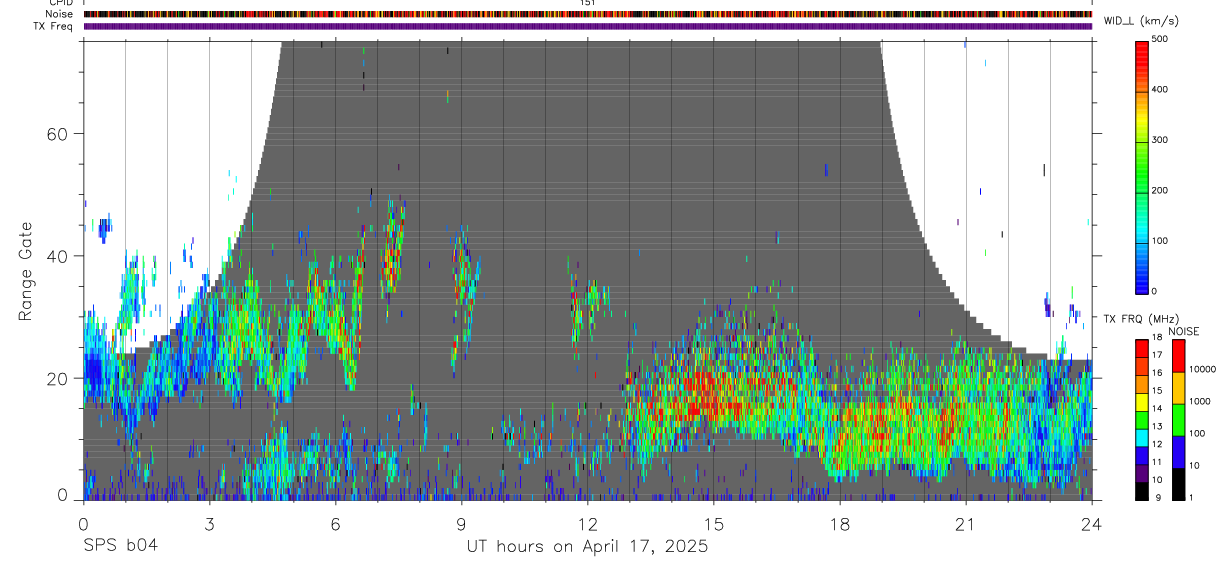This screenshot has height=567, width=1228.
Task: Select the 'SPS b04' radar beam label
Action: [119, 547]
